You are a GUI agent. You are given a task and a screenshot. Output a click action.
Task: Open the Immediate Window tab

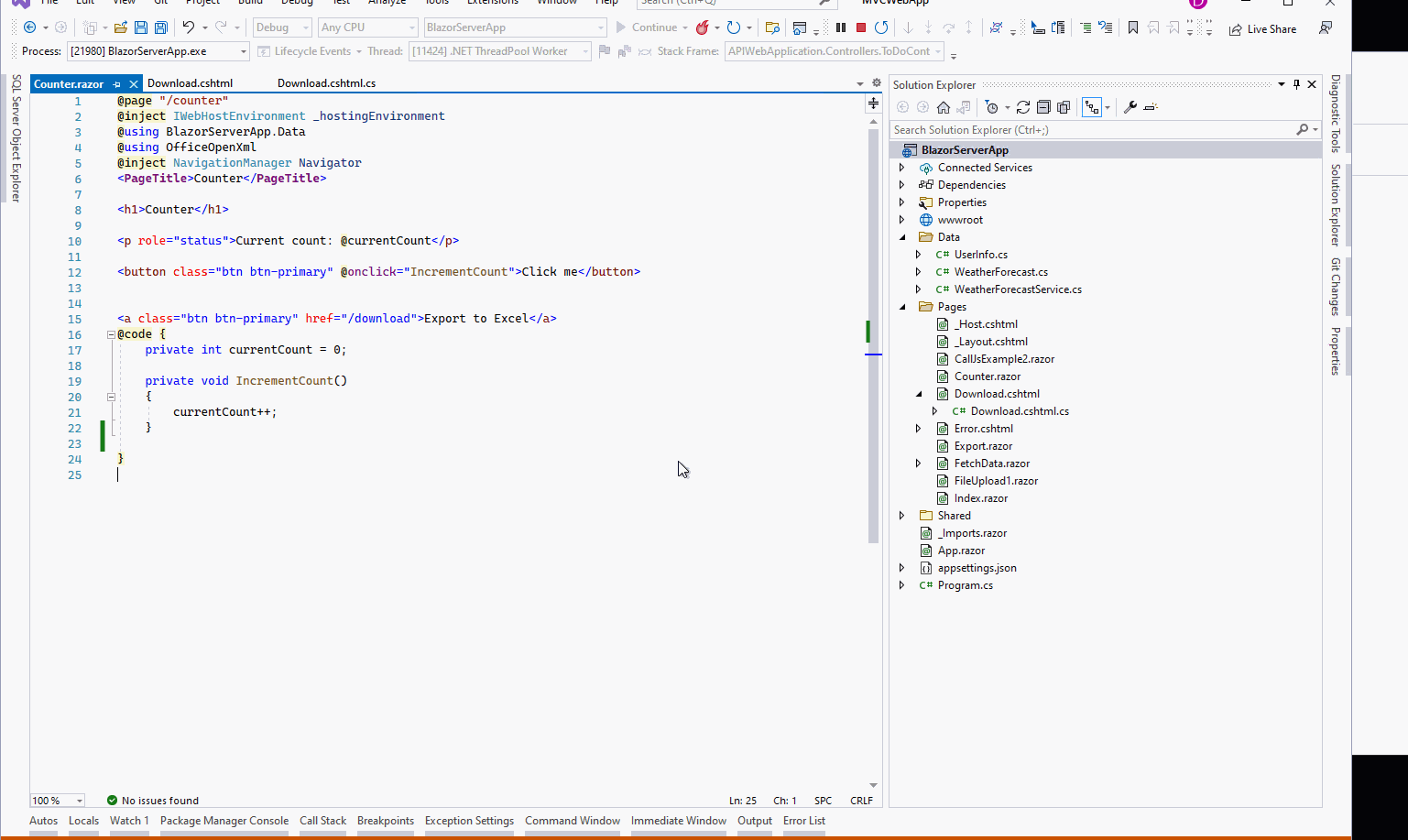click(679, 821)
